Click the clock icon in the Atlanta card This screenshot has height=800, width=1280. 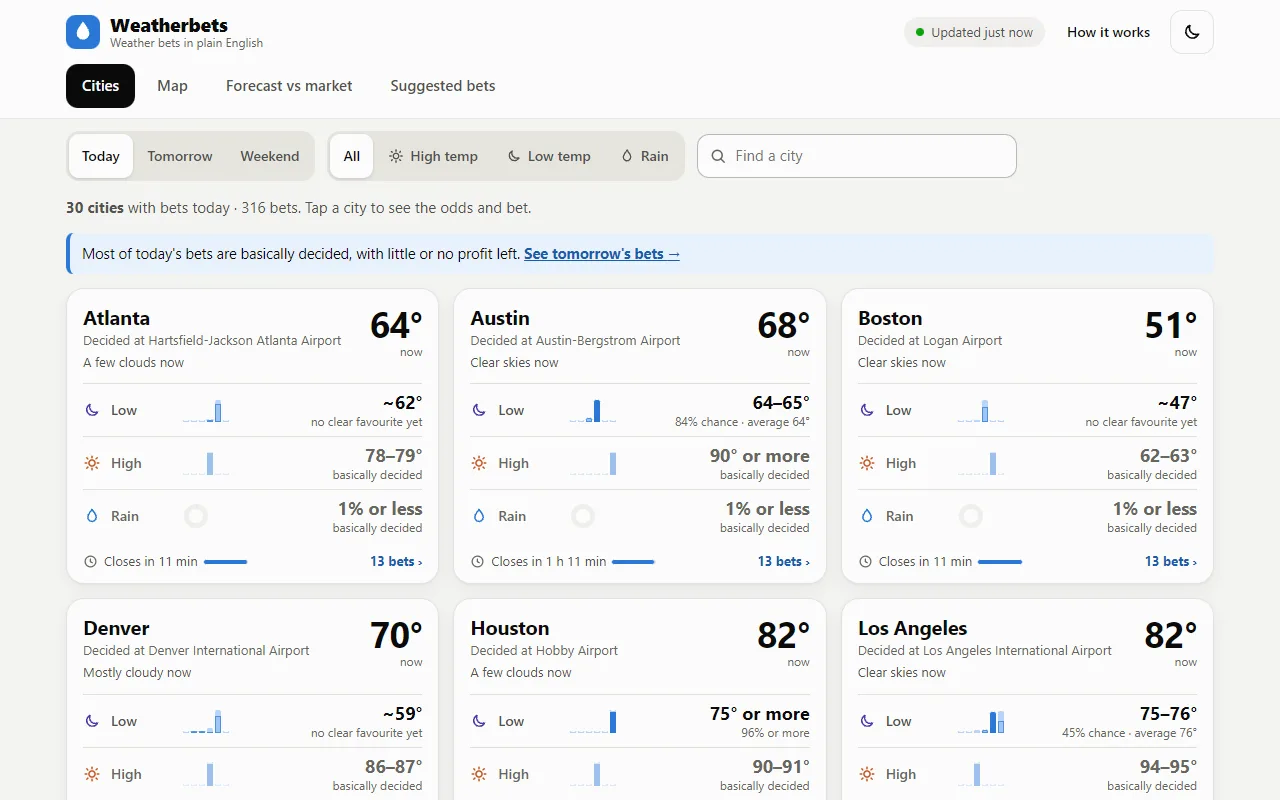pos(90,562)
